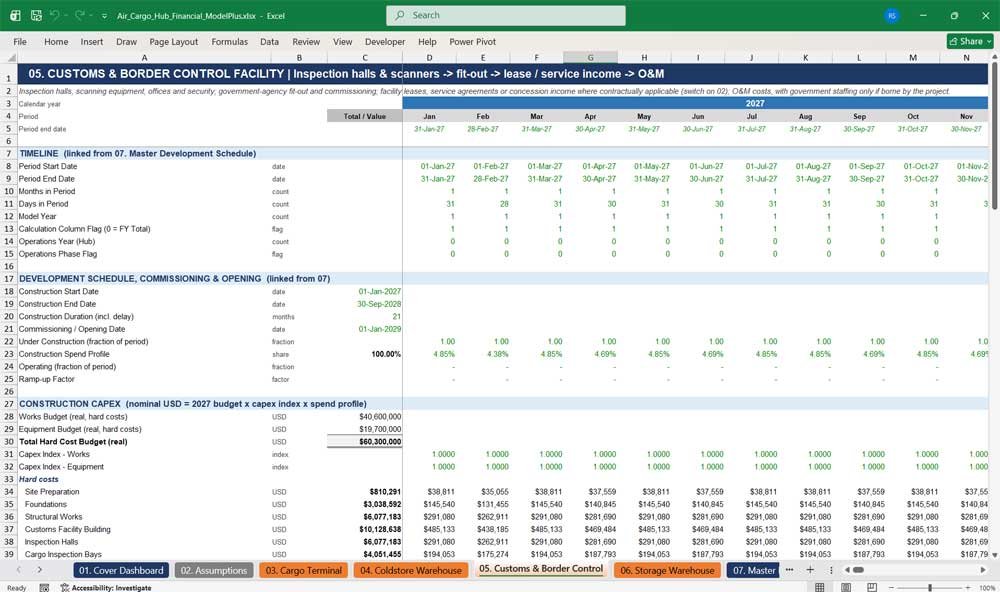
Task: Go to the 04. Coldstore Warehouse sheet
Action: (x=411, y=570)
